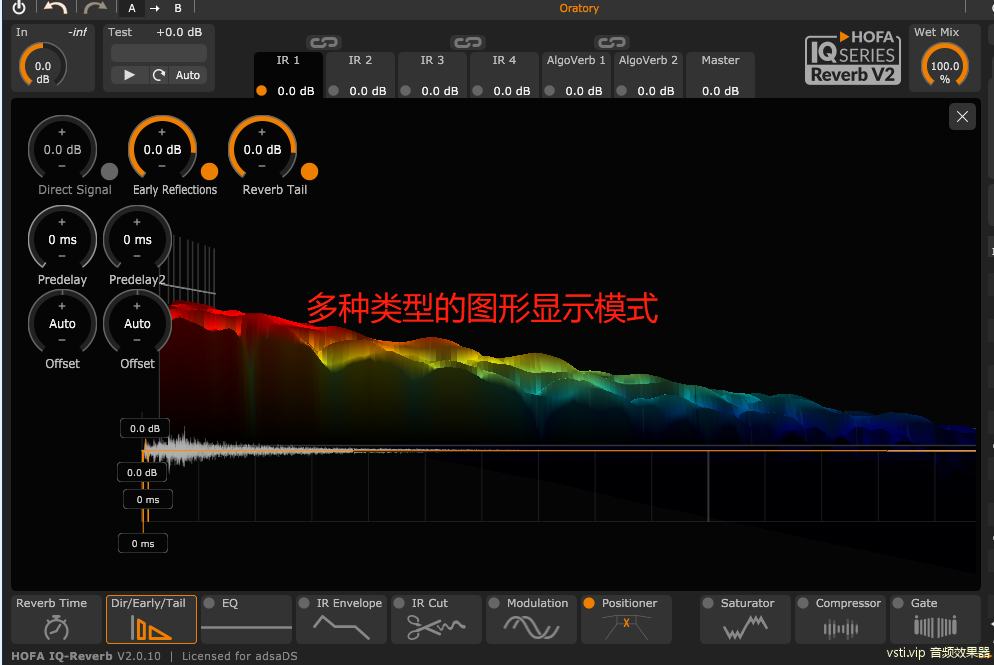Viewport: 994px width, 665px height.
Task: Switch to the IR 4 tab
Action: click(504, 74)
